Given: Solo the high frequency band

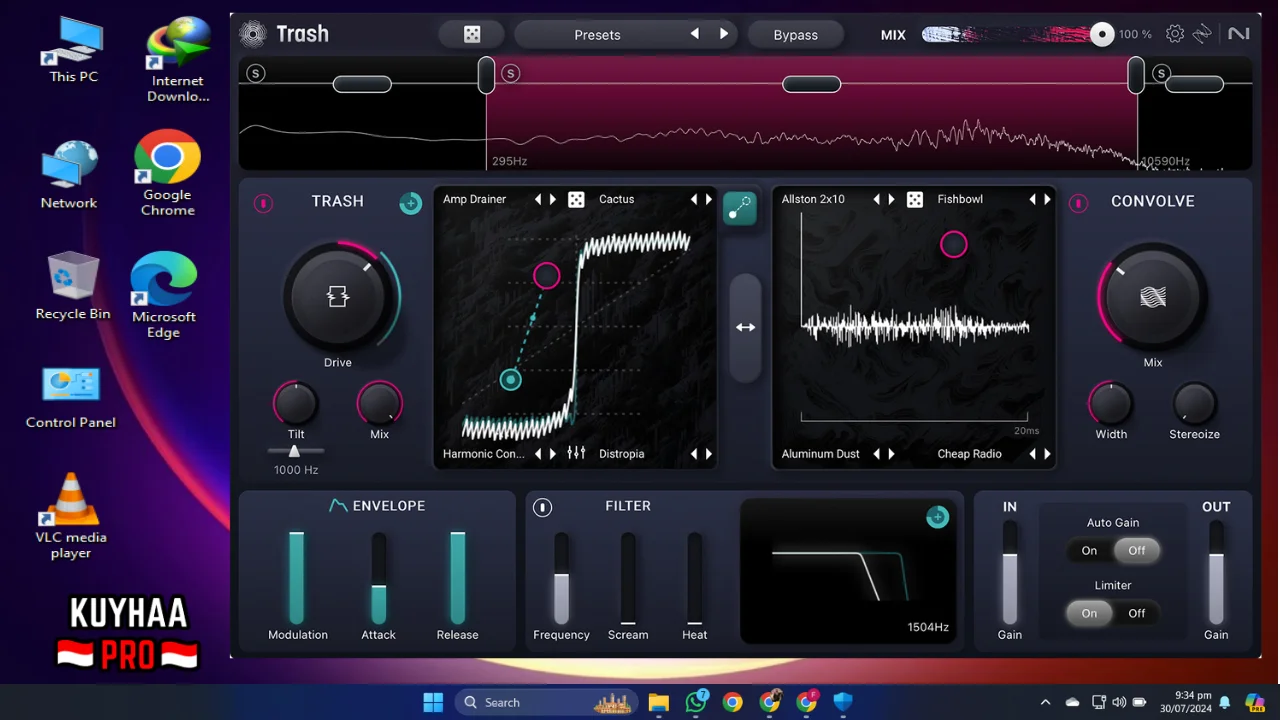Looking at the screenshot, I should 1161,73.
